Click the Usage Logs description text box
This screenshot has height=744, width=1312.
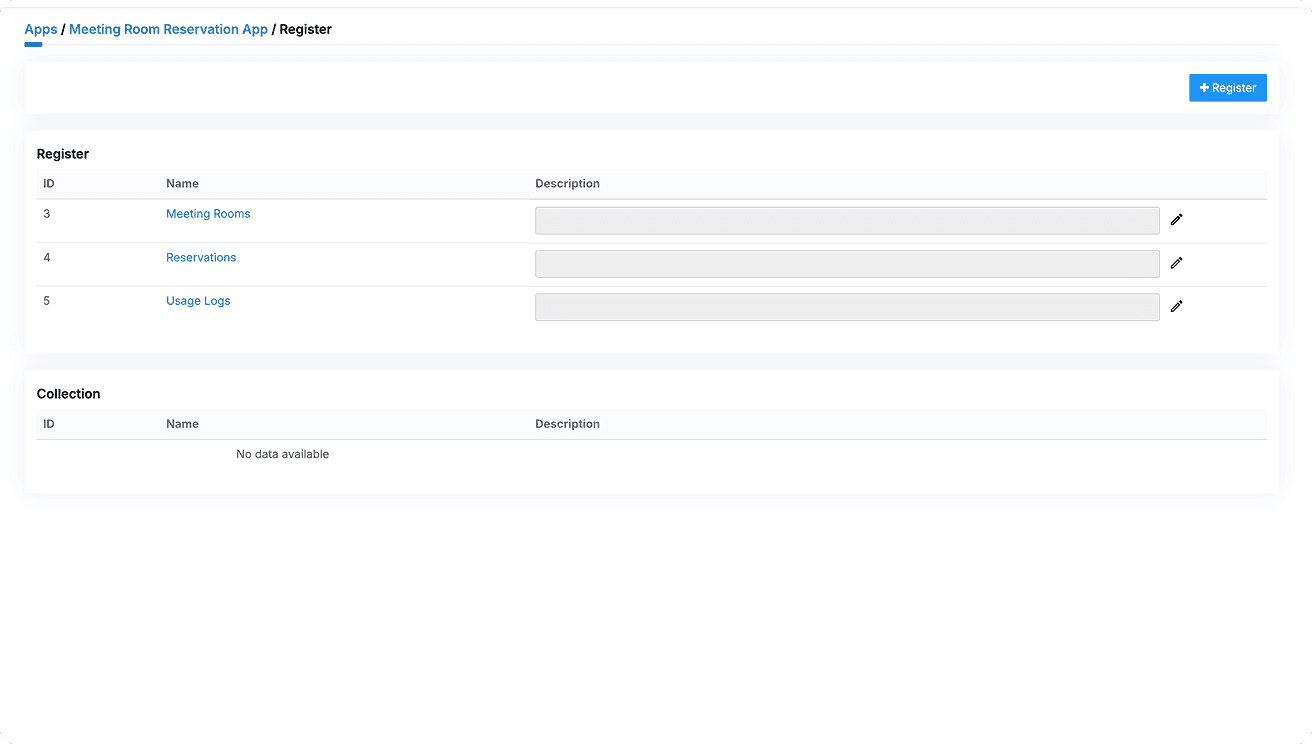coord(846,306)
